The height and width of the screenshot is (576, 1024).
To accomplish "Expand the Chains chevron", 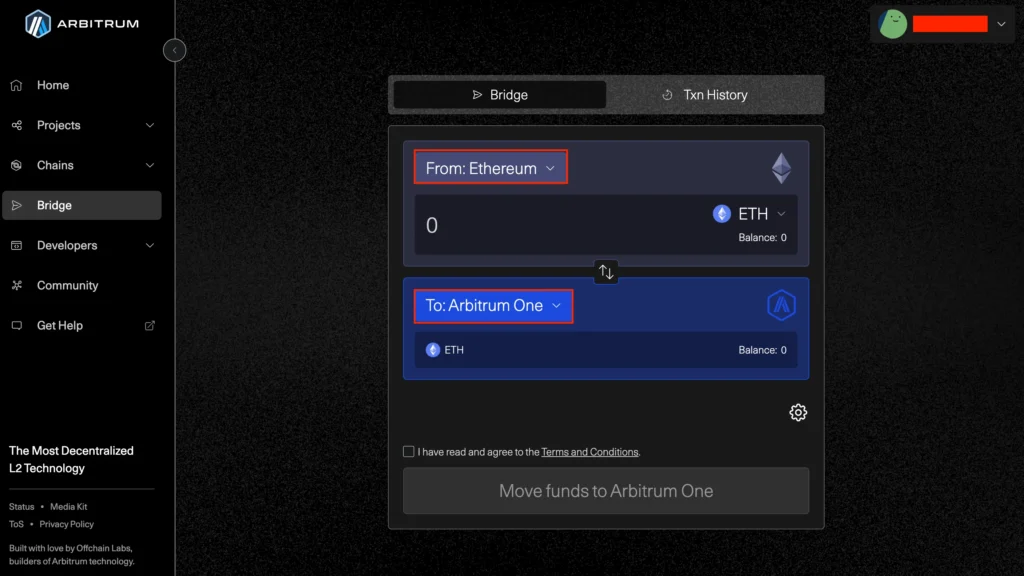I will coord(150,165).
